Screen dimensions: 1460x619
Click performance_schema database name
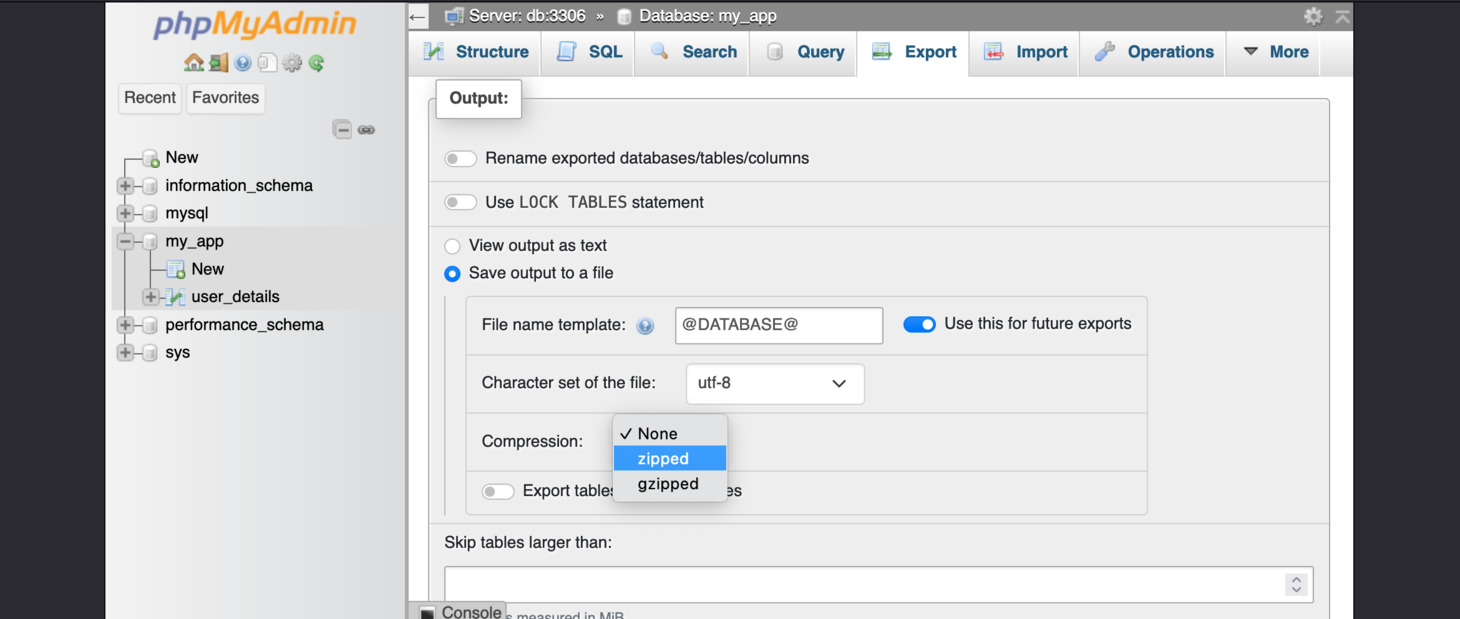(245, 325)
